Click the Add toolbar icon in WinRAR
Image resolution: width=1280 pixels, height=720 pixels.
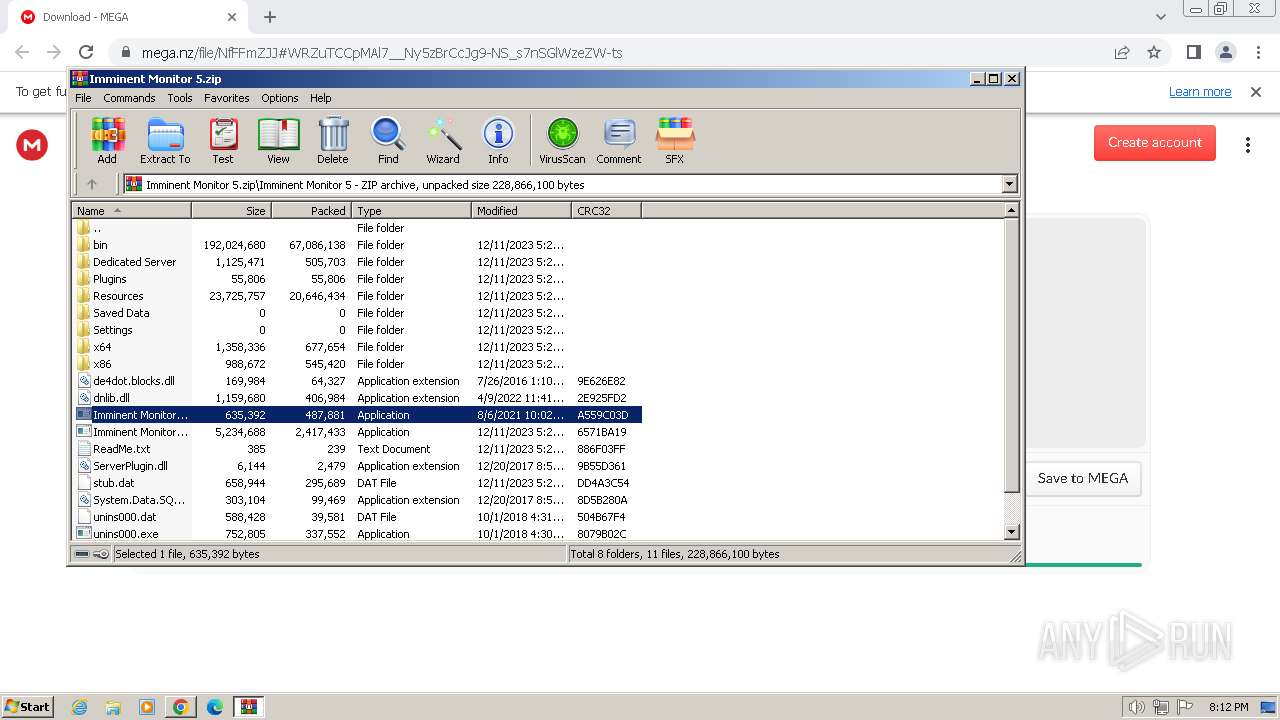coord(107,140)
